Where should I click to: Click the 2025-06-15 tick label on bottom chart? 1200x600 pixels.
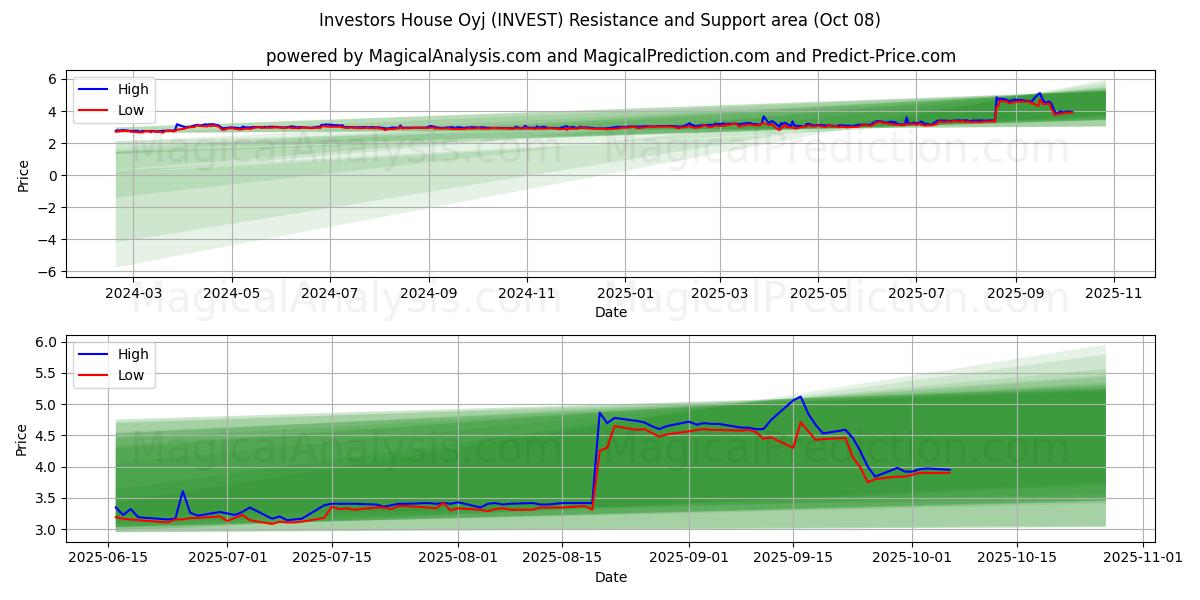[108, 558]
